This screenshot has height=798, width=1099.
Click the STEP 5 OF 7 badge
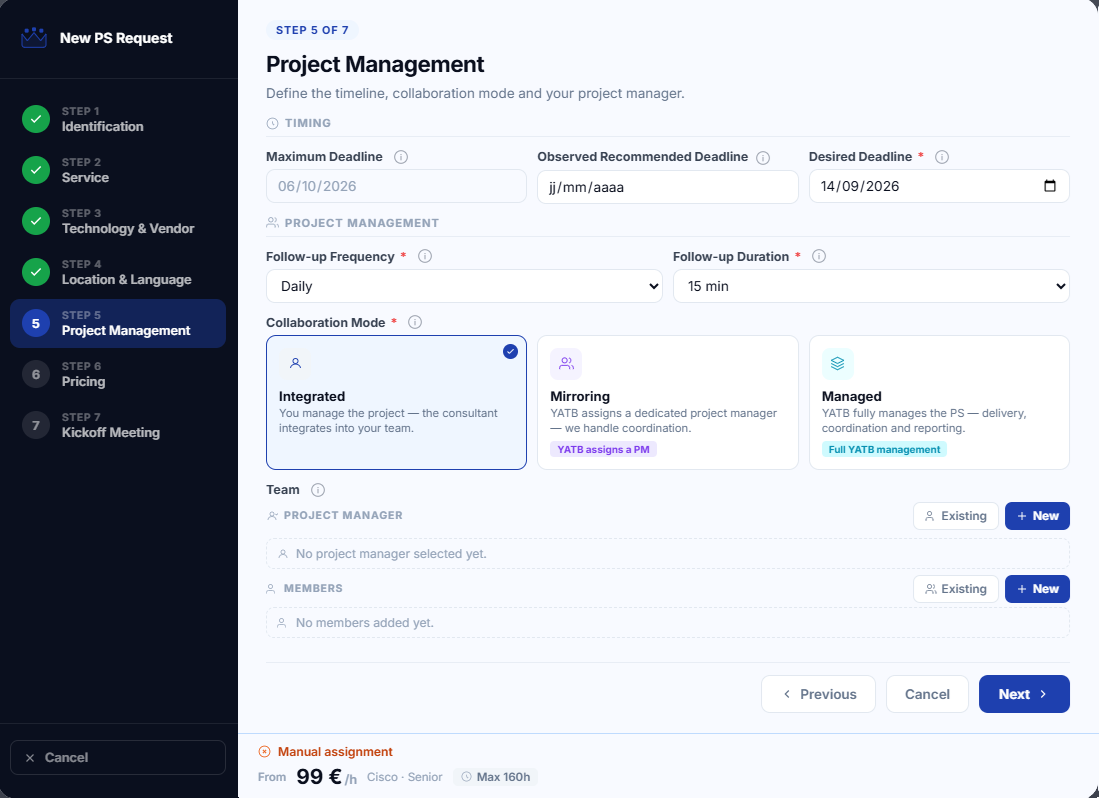pyautogui.click(x=312, y=30)
